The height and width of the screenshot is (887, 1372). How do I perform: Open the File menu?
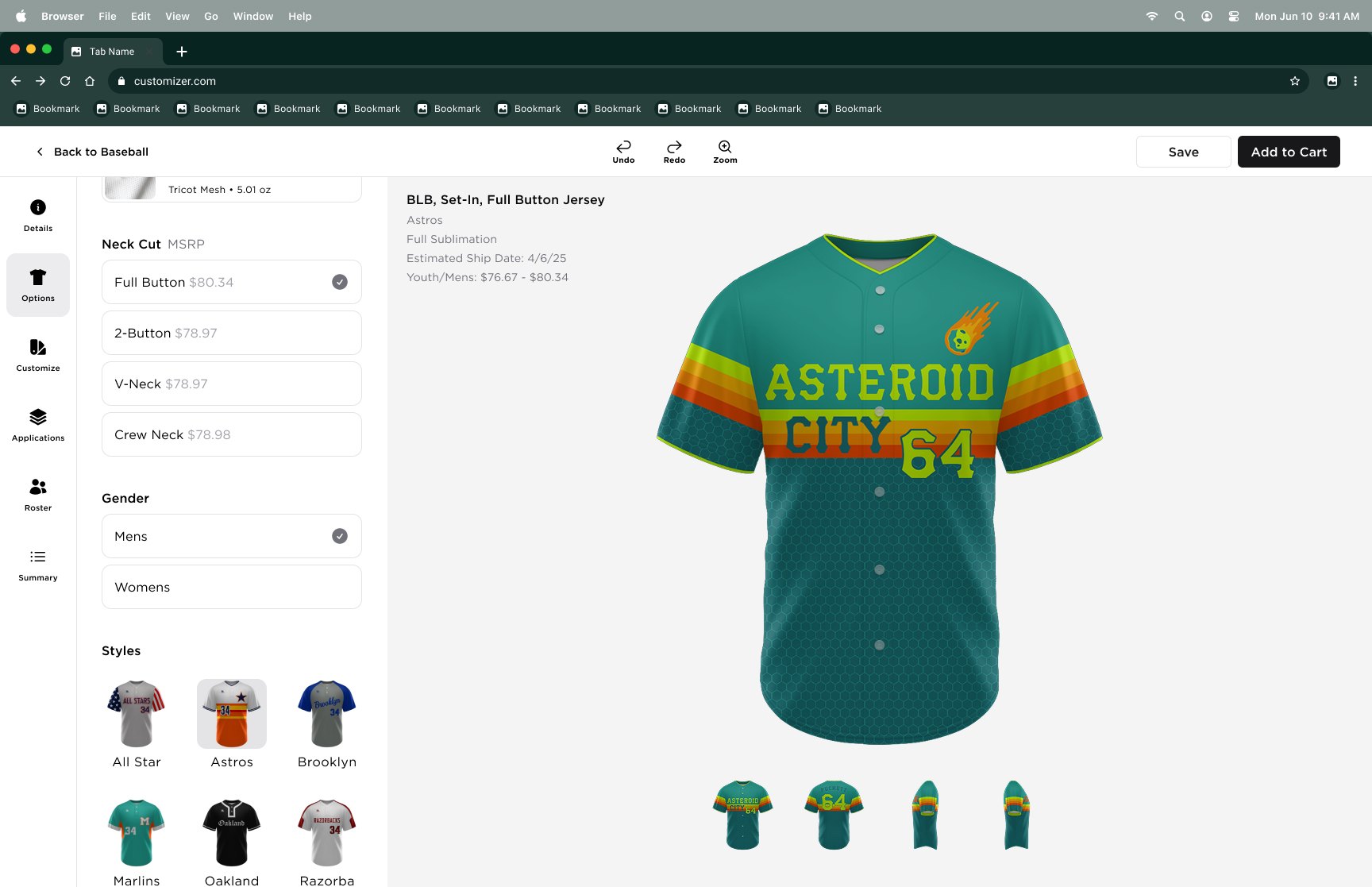pos(107,16)
